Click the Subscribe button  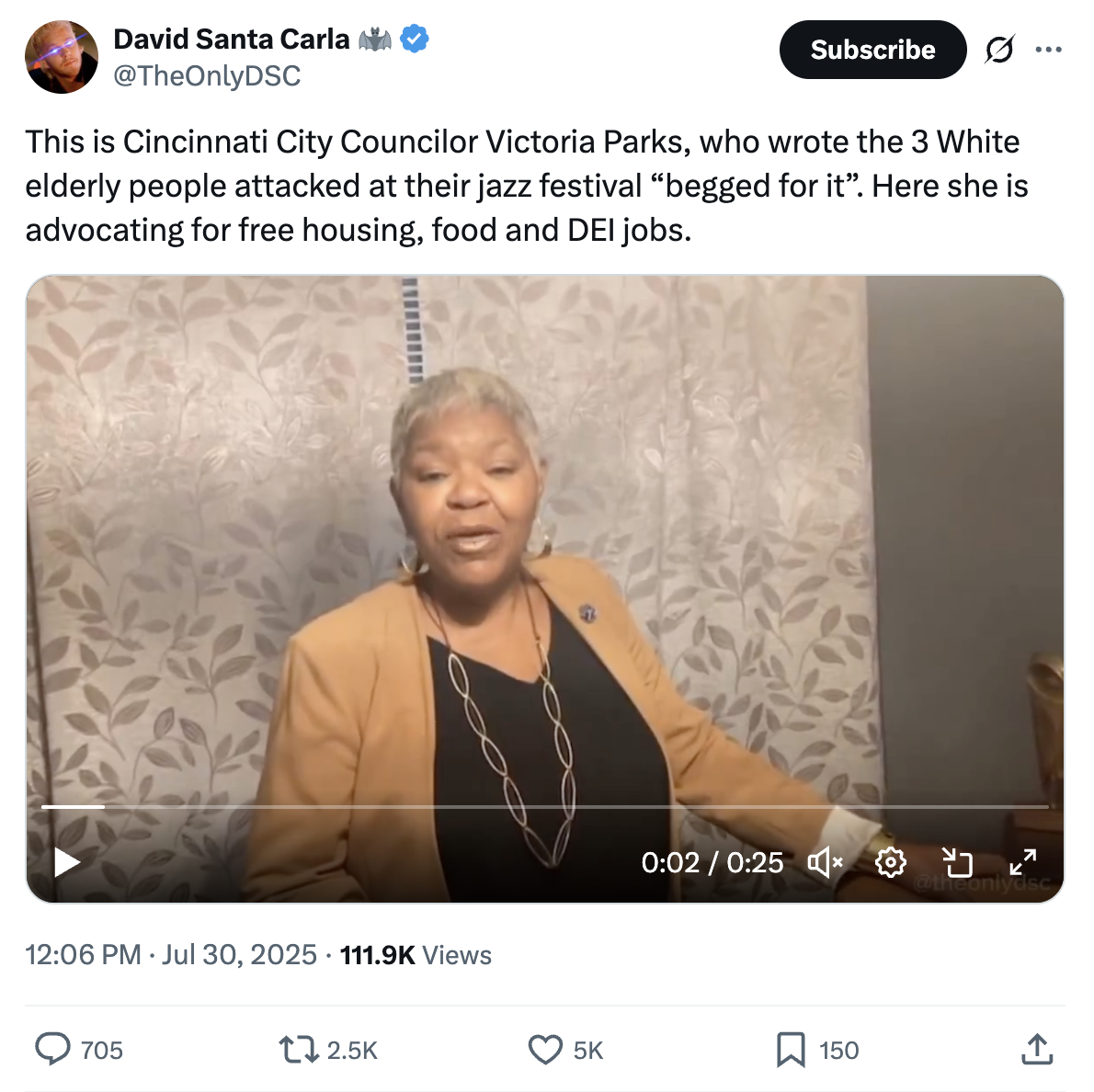tap(872, 50)
